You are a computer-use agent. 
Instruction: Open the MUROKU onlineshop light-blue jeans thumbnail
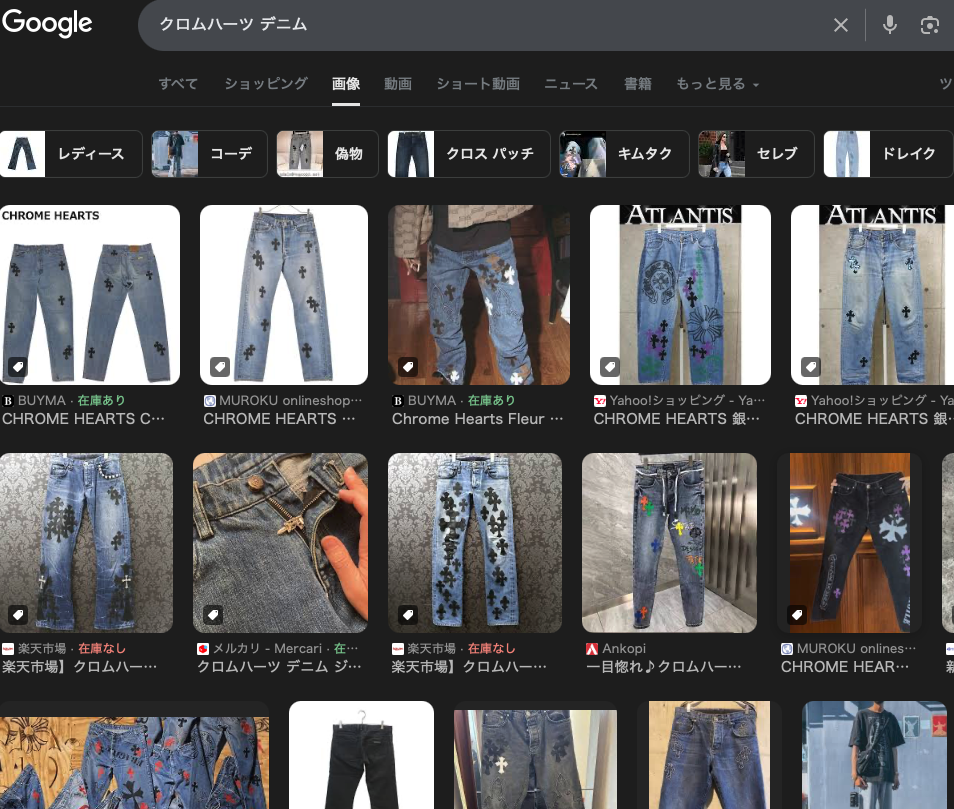point(284,295)
